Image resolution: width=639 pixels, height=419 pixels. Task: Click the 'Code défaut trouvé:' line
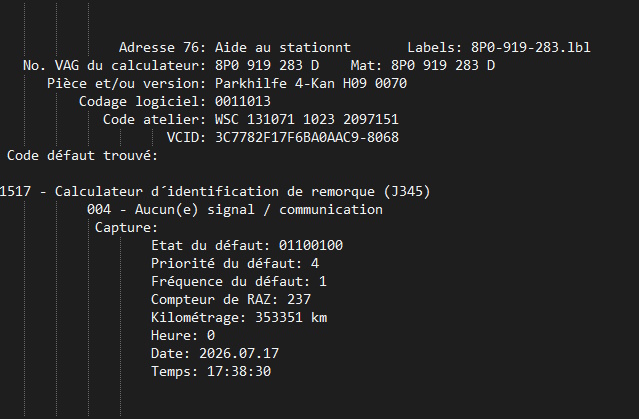[82, 155]
